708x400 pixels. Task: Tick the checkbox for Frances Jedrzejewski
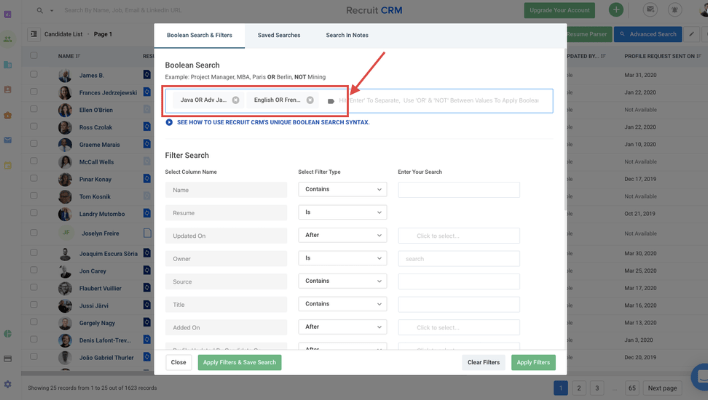coord(34,92)
